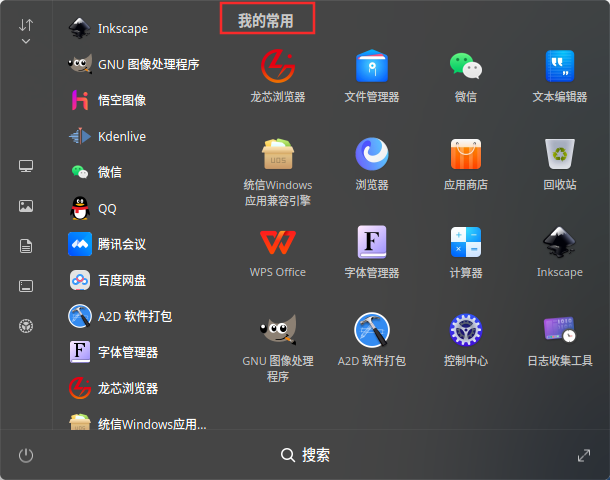Image resolution: width=610 pixels, height=480 pixels.
Task: Open 文件管理器 in the favorites grid
Action: click(372, 76)
